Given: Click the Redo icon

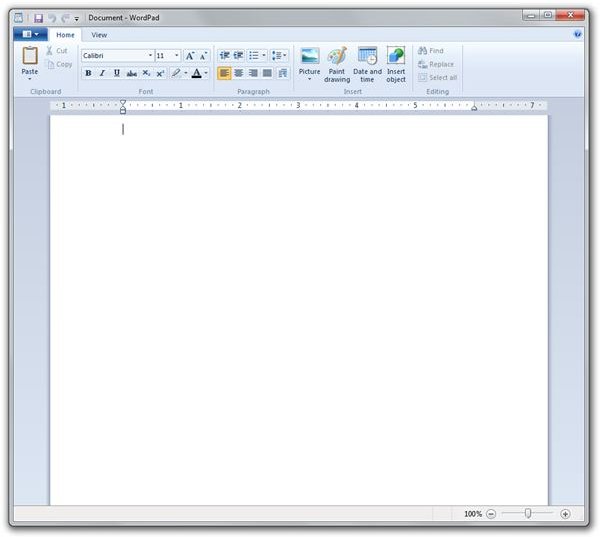Looking at the screenshot, I should point(65,18).
